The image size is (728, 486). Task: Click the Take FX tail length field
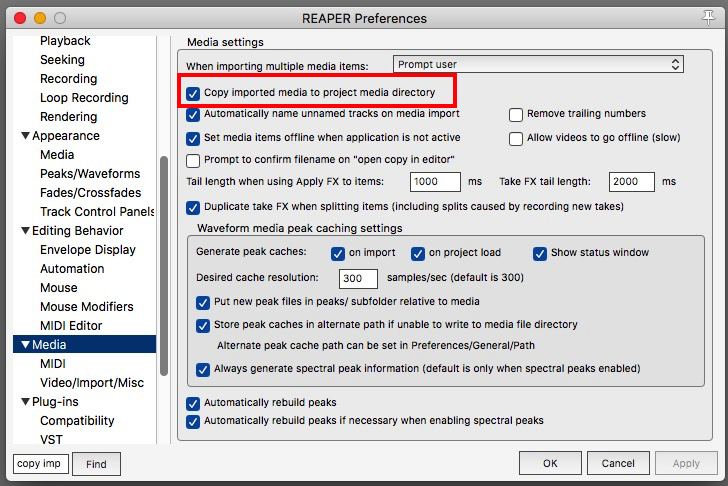click(x=631, y=181)
